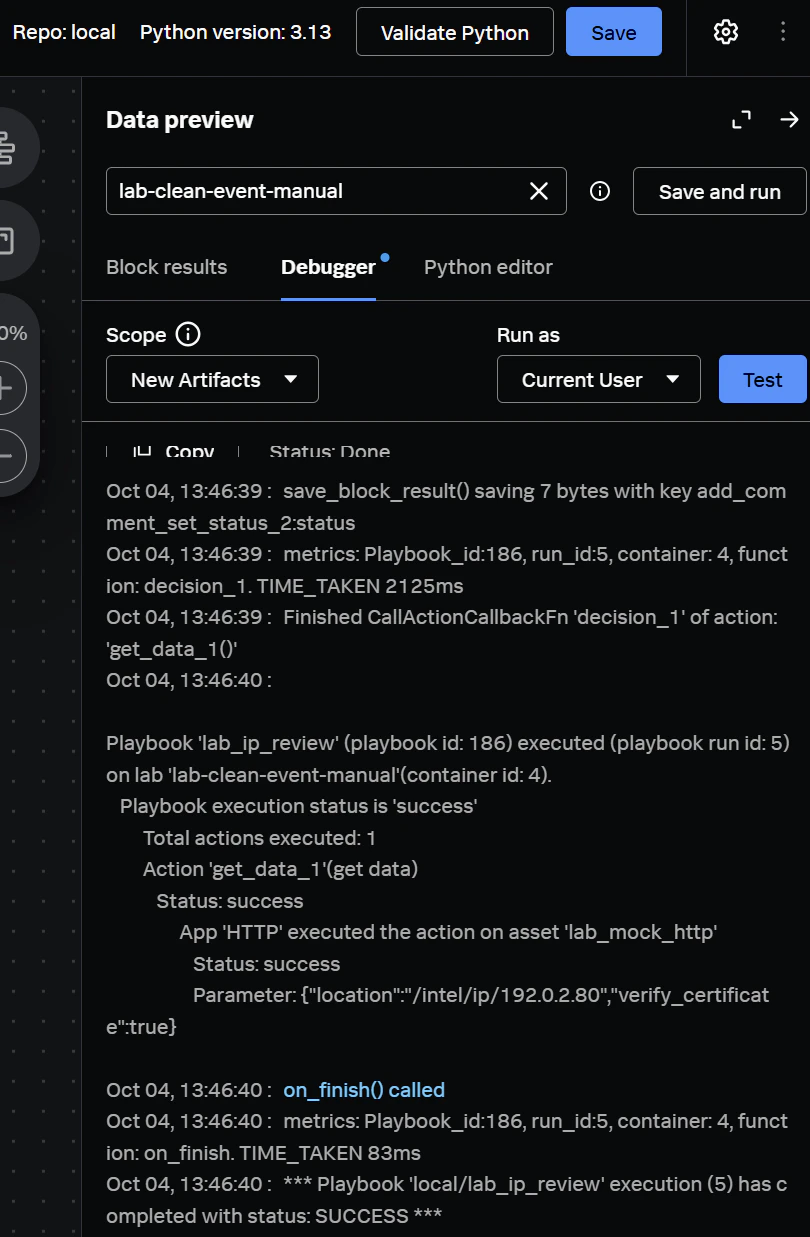Click the Validate Python button
Image resolution: width=810 pixels, height=1237 pixels.
click(455, 32)
